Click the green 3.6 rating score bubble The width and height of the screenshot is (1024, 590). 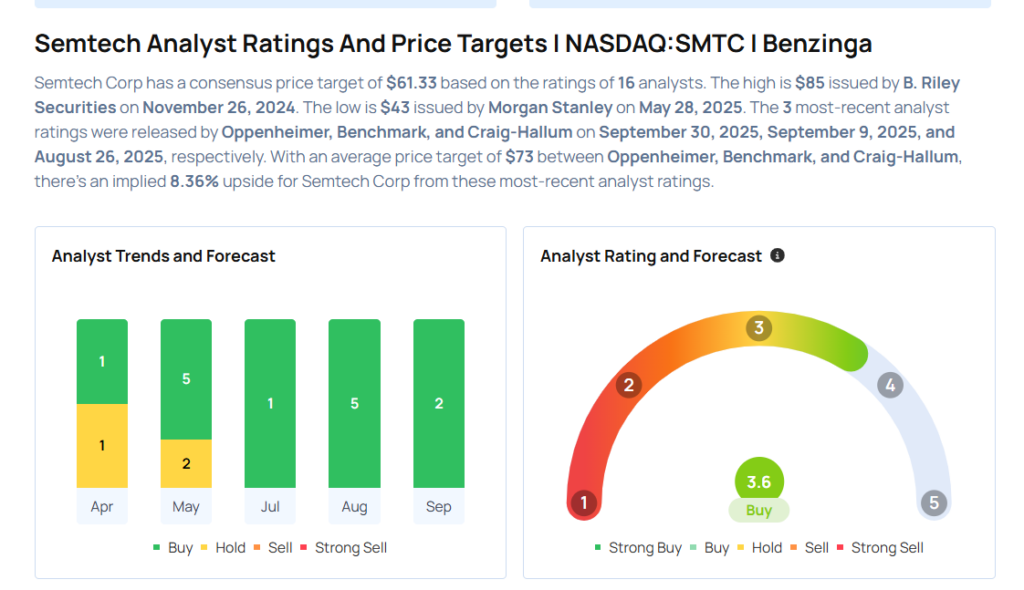point(759,482)
